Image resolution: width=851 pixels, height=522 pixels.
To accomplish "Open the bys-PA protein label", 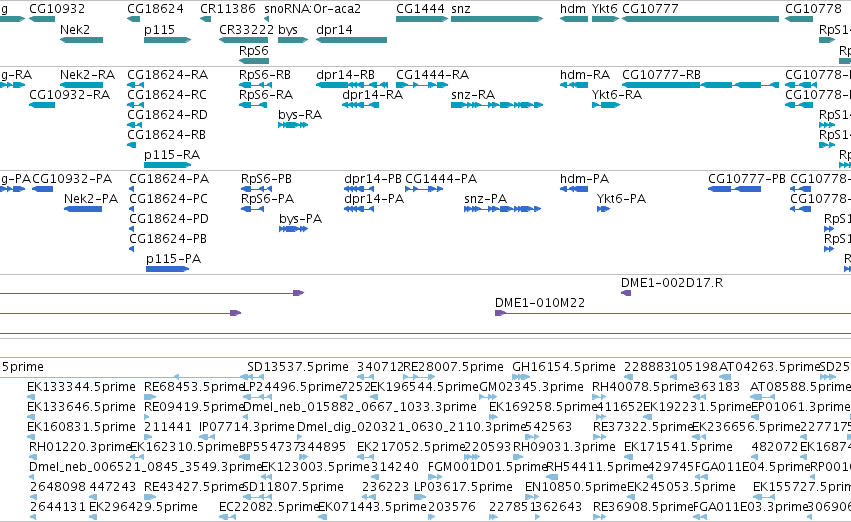I will click(x=301, y=219).
